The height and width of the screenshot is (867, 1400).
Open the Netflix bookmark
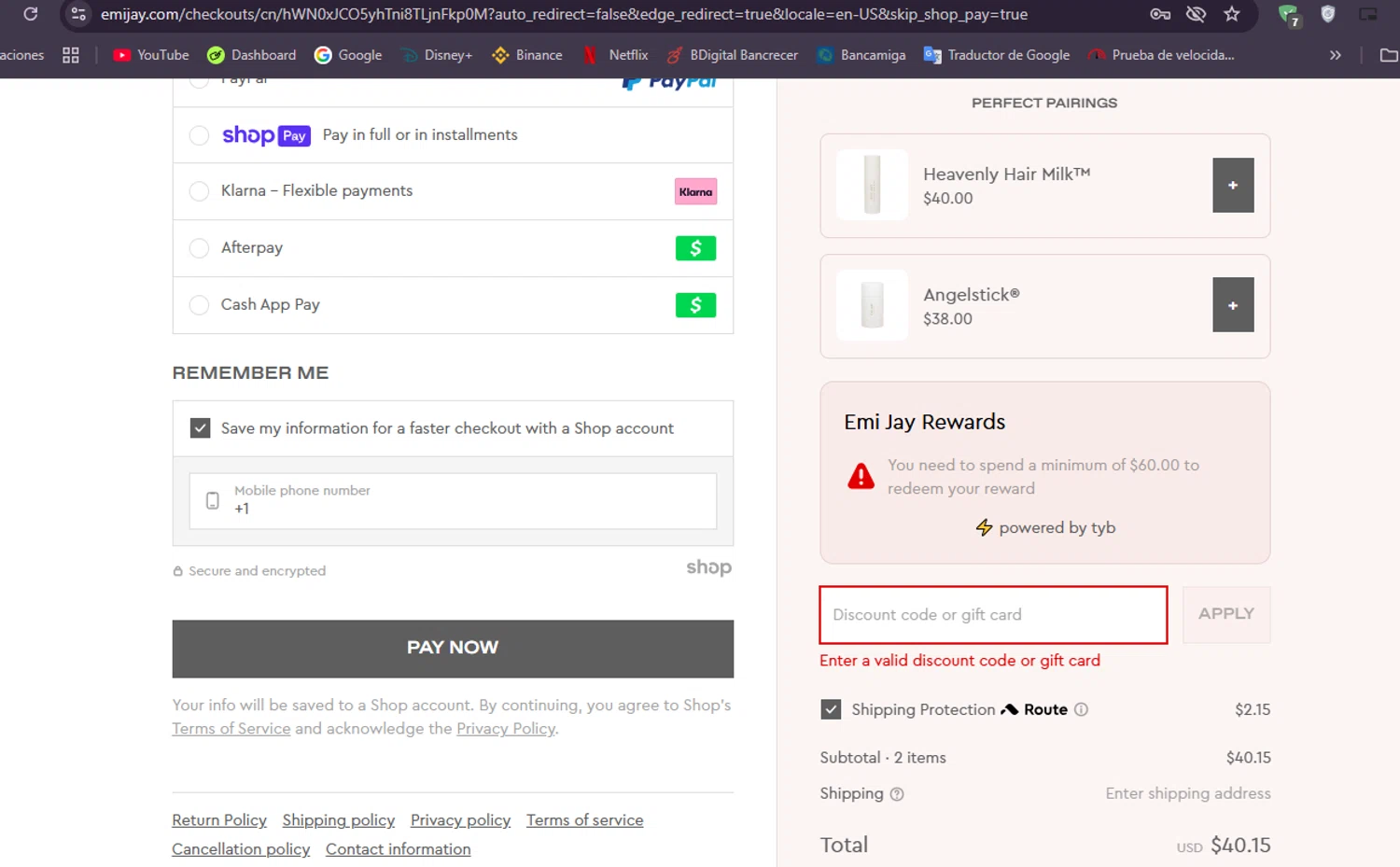pos(615,55)
